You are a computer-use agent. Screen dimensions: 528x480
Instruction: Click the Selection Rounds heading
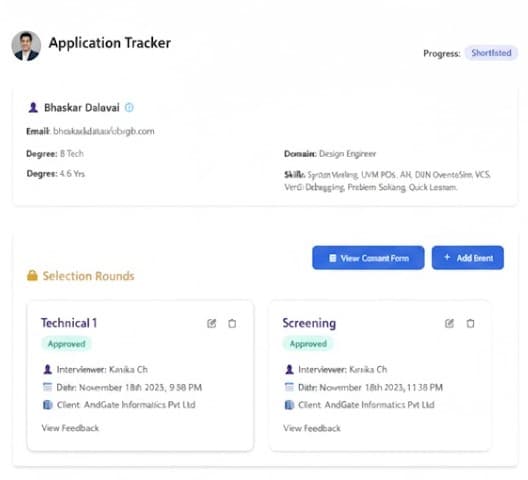coord(89,276)
